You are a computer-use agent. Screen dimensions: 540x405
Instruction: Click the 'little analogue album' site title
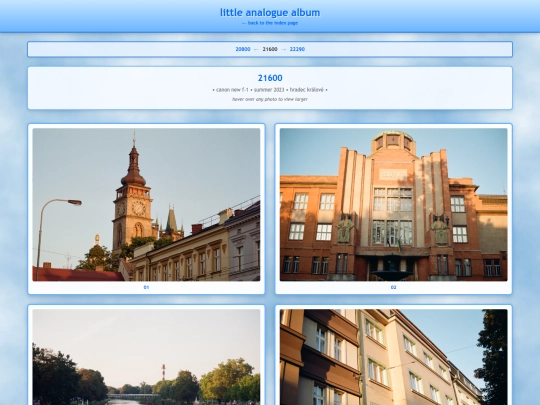[x=270, y=13]
